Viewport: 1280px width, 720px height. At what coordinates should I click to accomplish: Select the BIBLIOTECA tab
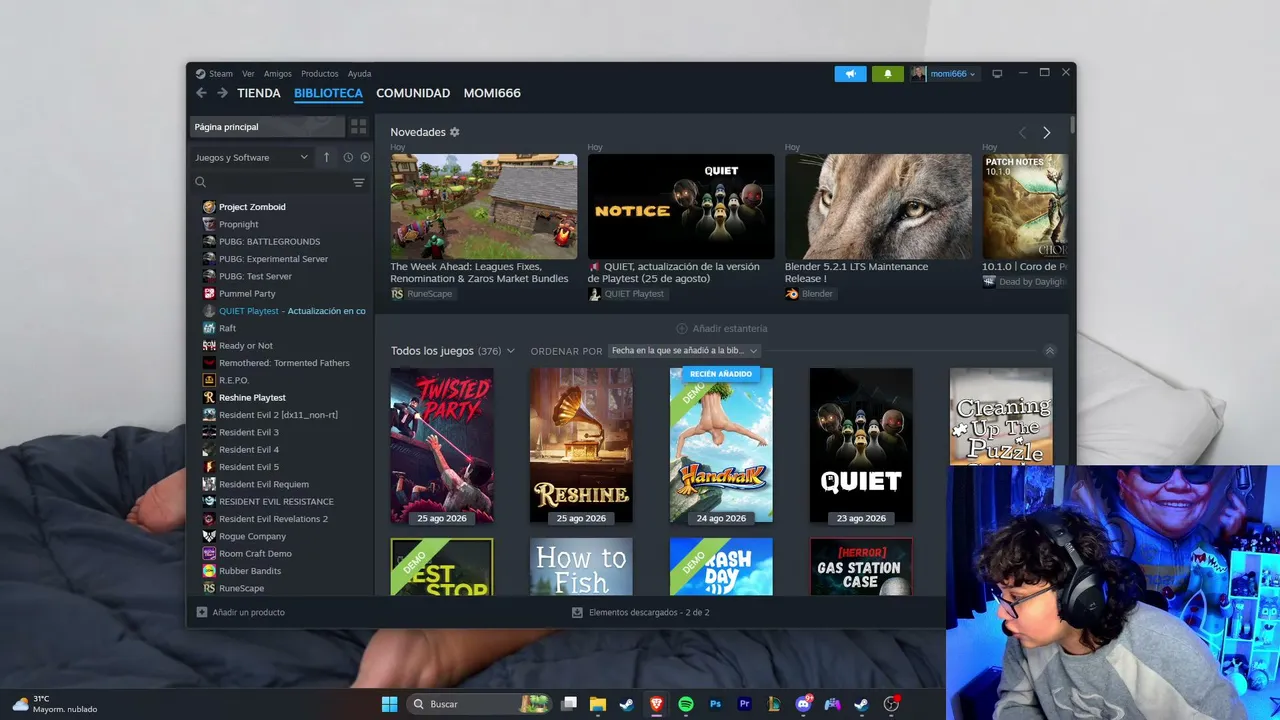(328, 93)
